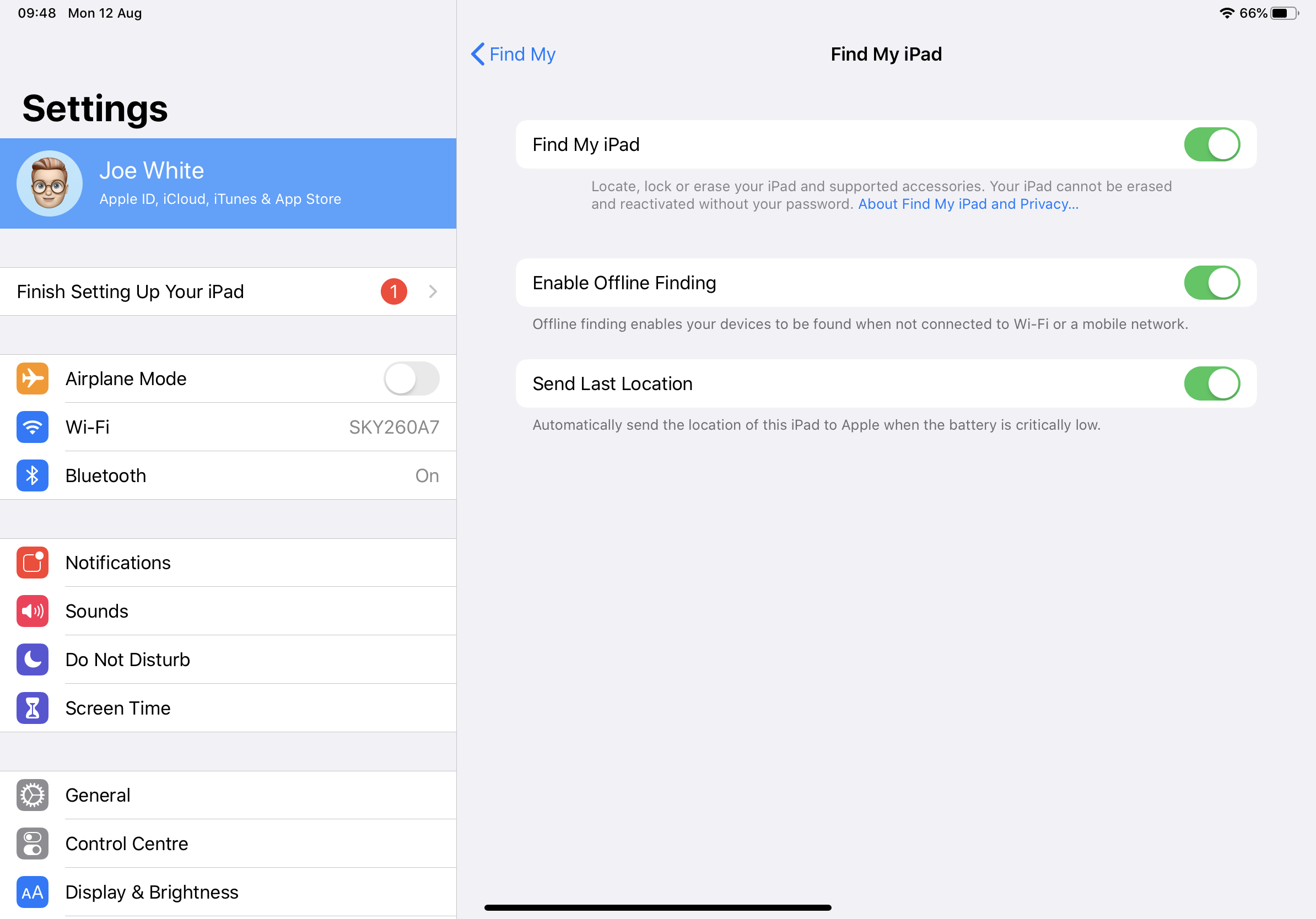Tap the Automatically send location description

click(816, 425)
